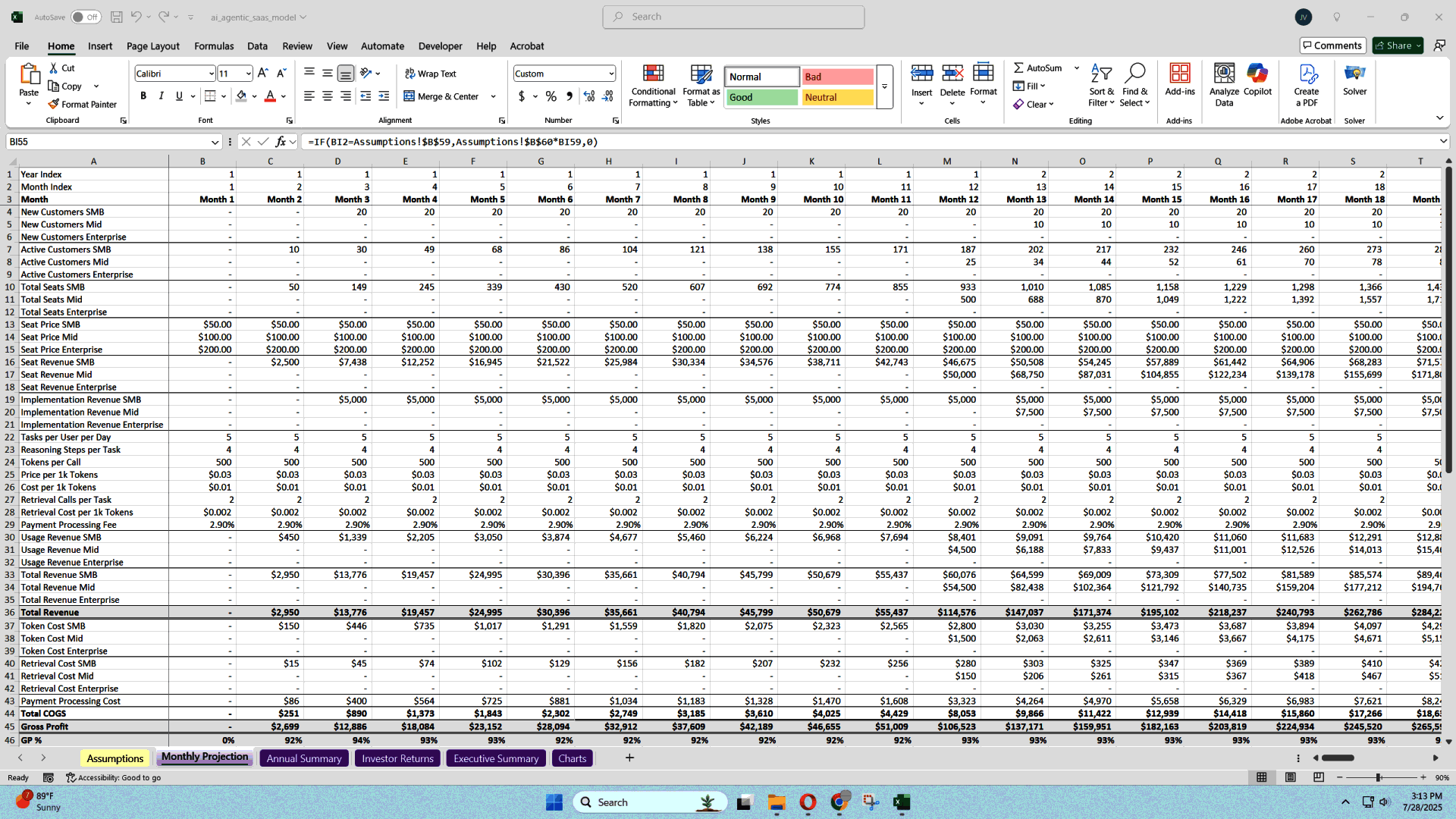Click the Format Painter brush
This screenshot has width=1456, height=819.
click(x=53, y=104)
